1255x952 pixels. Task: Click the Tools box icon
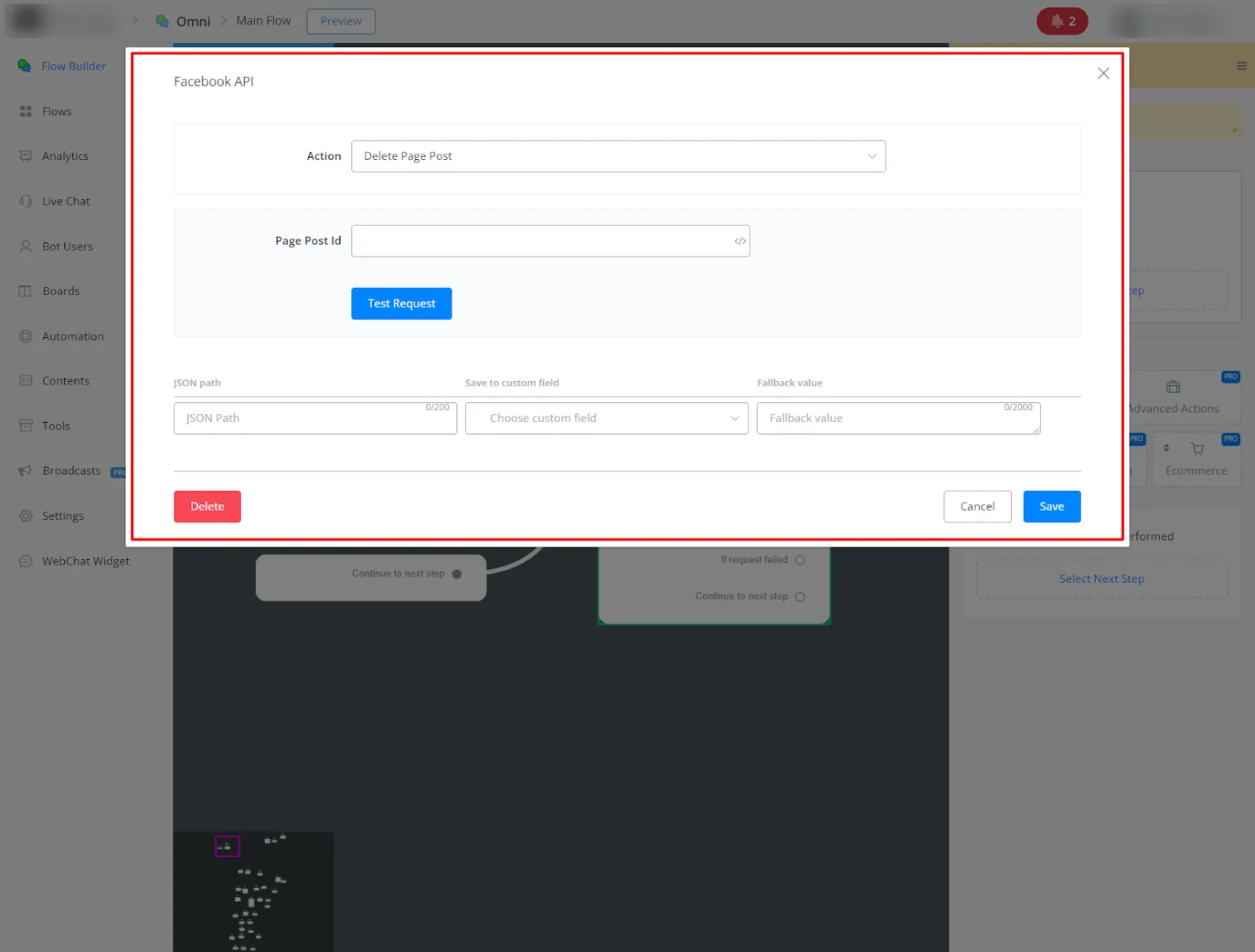(26, 426)
